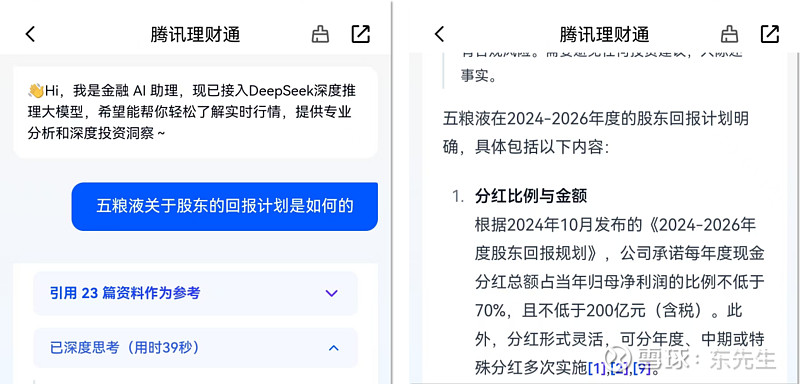The width and height of the screenshot is (800, 384).
Task: Open citation link [1]
Action: pyautogui.click(x=597, y=368)
